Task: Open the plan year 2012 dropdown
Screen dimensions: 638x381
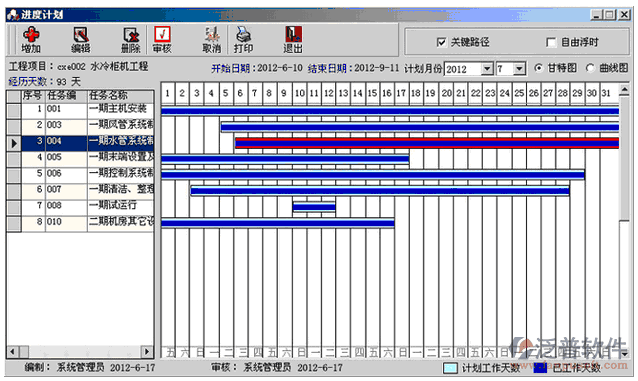Action: click(487, 69)
